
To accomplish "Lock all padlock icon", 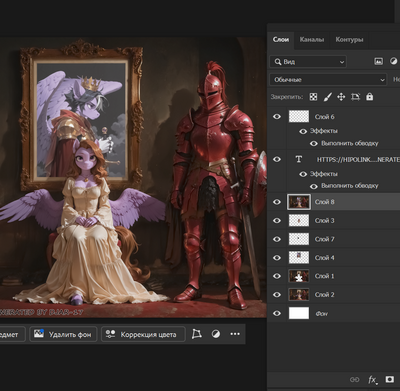I will [370, 97].
